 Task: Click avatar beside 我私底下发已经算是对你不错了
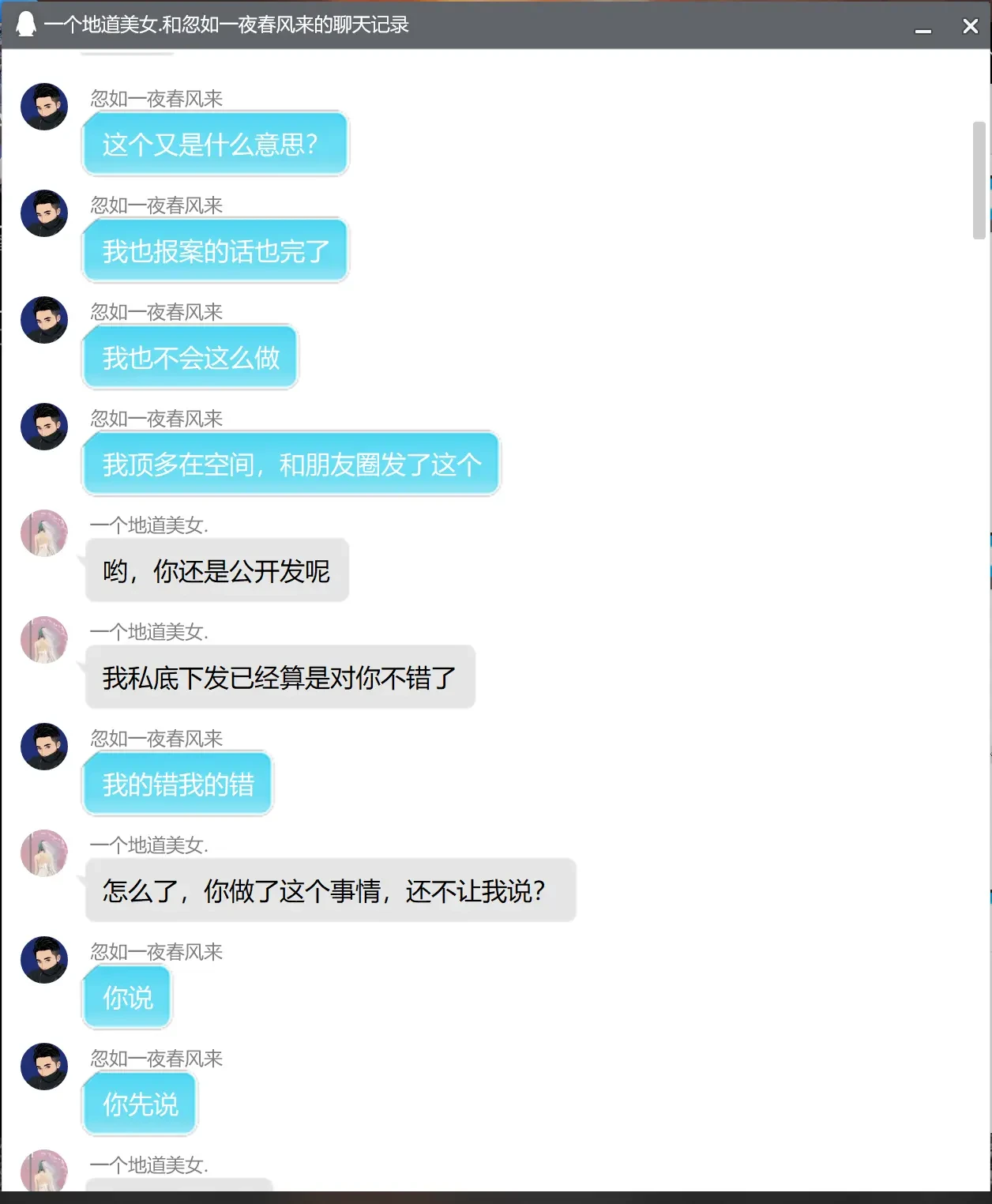pyautogui.click(x=44, y=640)
